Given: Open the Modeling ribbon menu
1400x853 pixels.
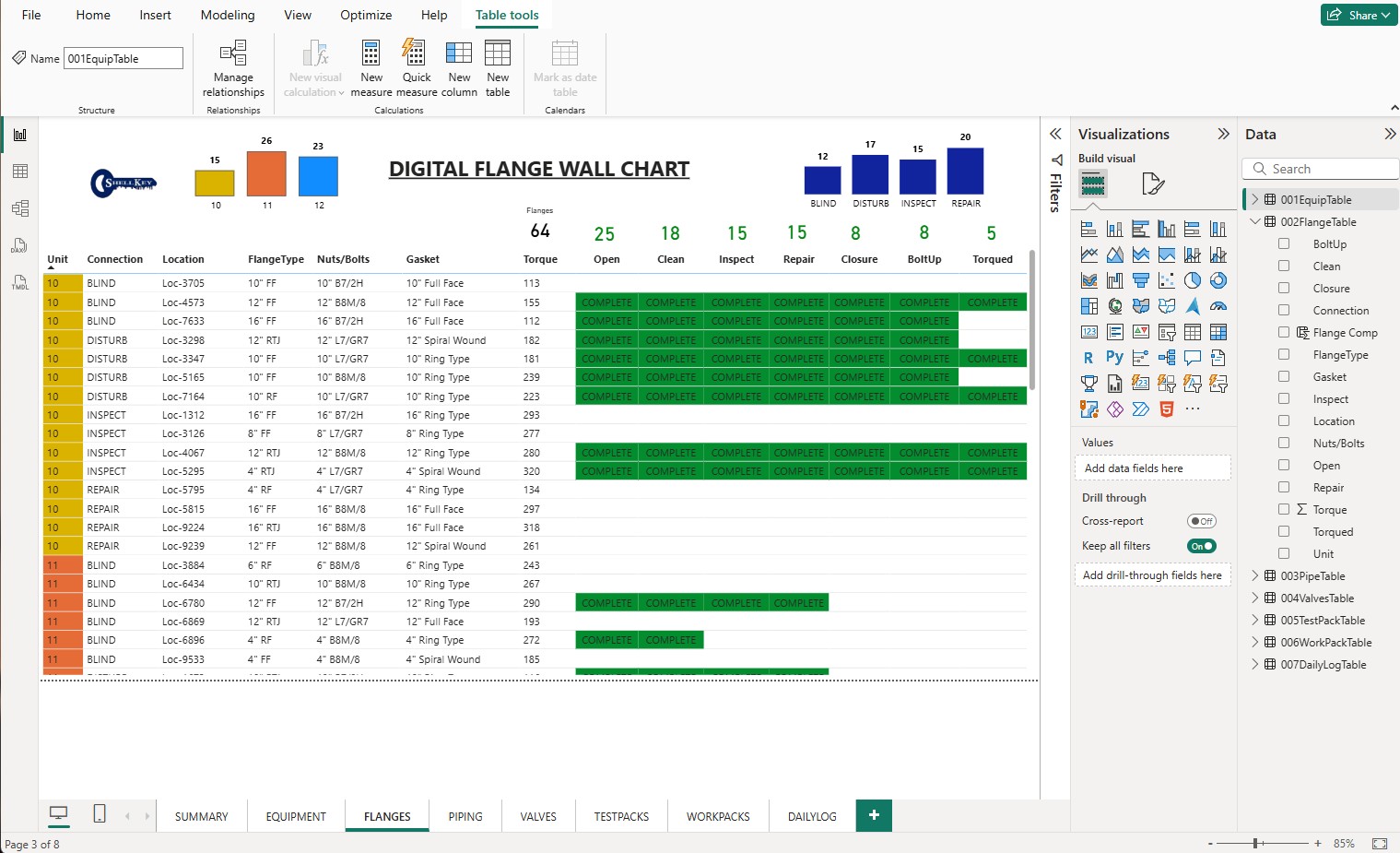Looking at the screenshot, I should pyautogui.click(x=227, y=15).
